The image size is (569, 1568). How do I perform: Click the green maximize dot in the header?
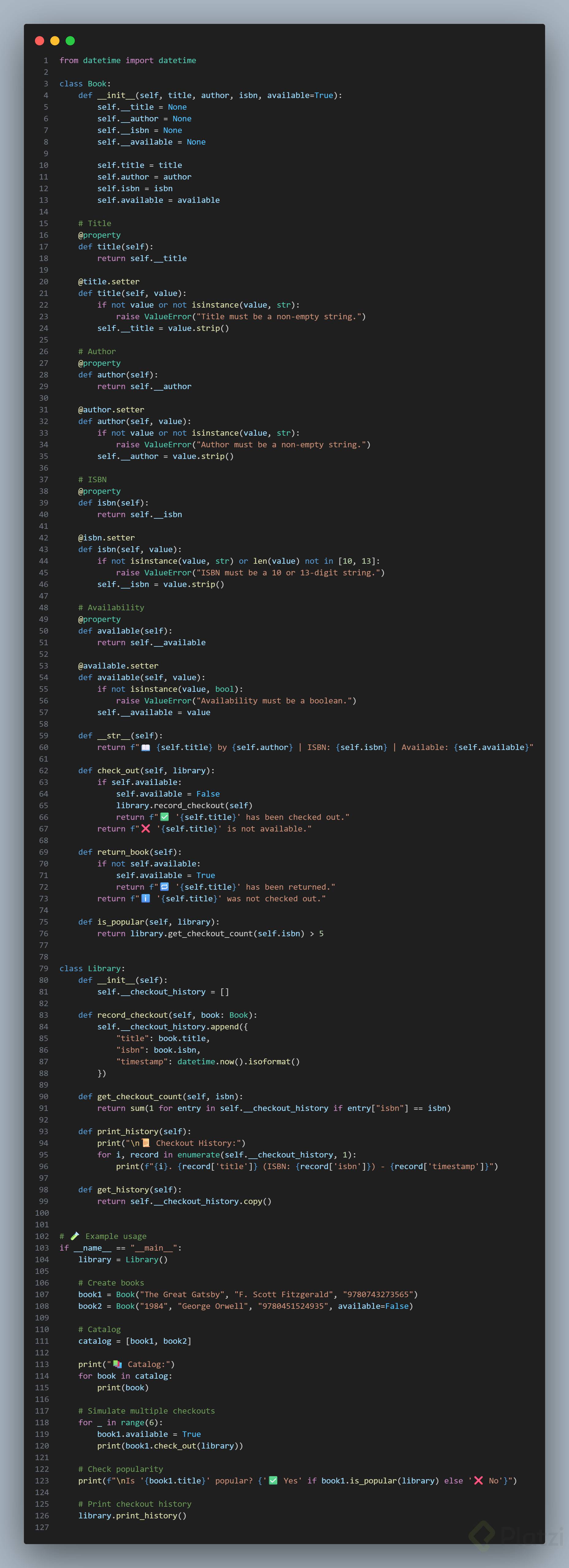point(70,41)
